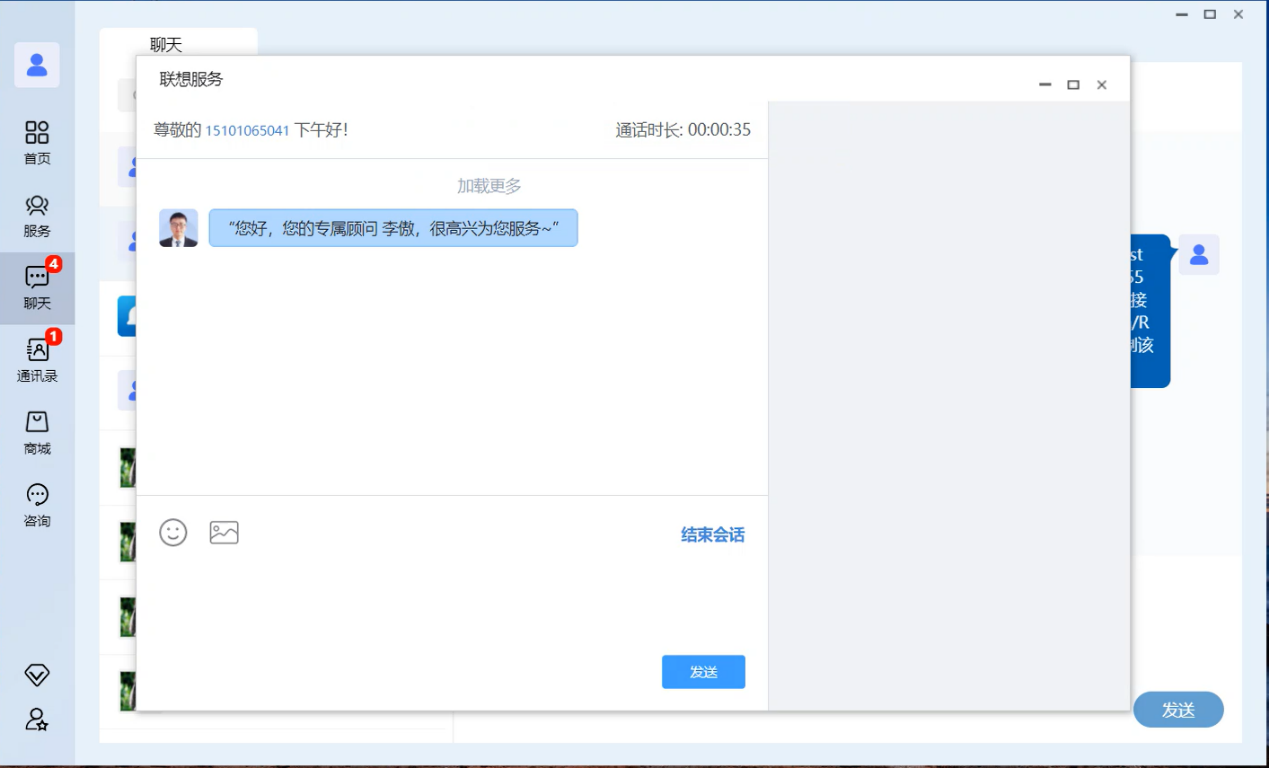
Task: Maximize the main application window
Action: click(x=1210, y=15)
